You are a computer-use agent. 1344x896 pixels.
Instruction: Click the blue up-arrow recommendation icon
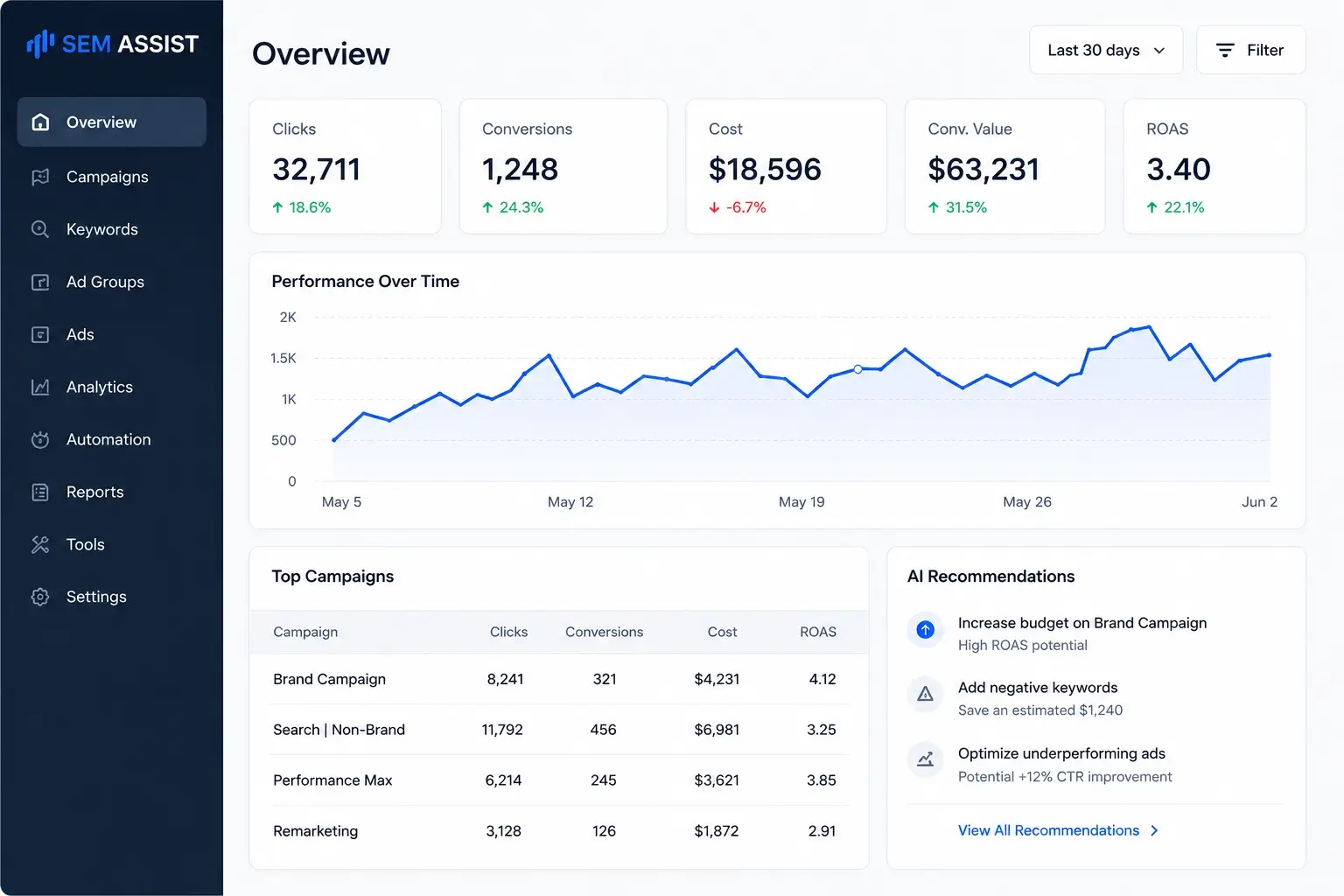pos(925,629)
